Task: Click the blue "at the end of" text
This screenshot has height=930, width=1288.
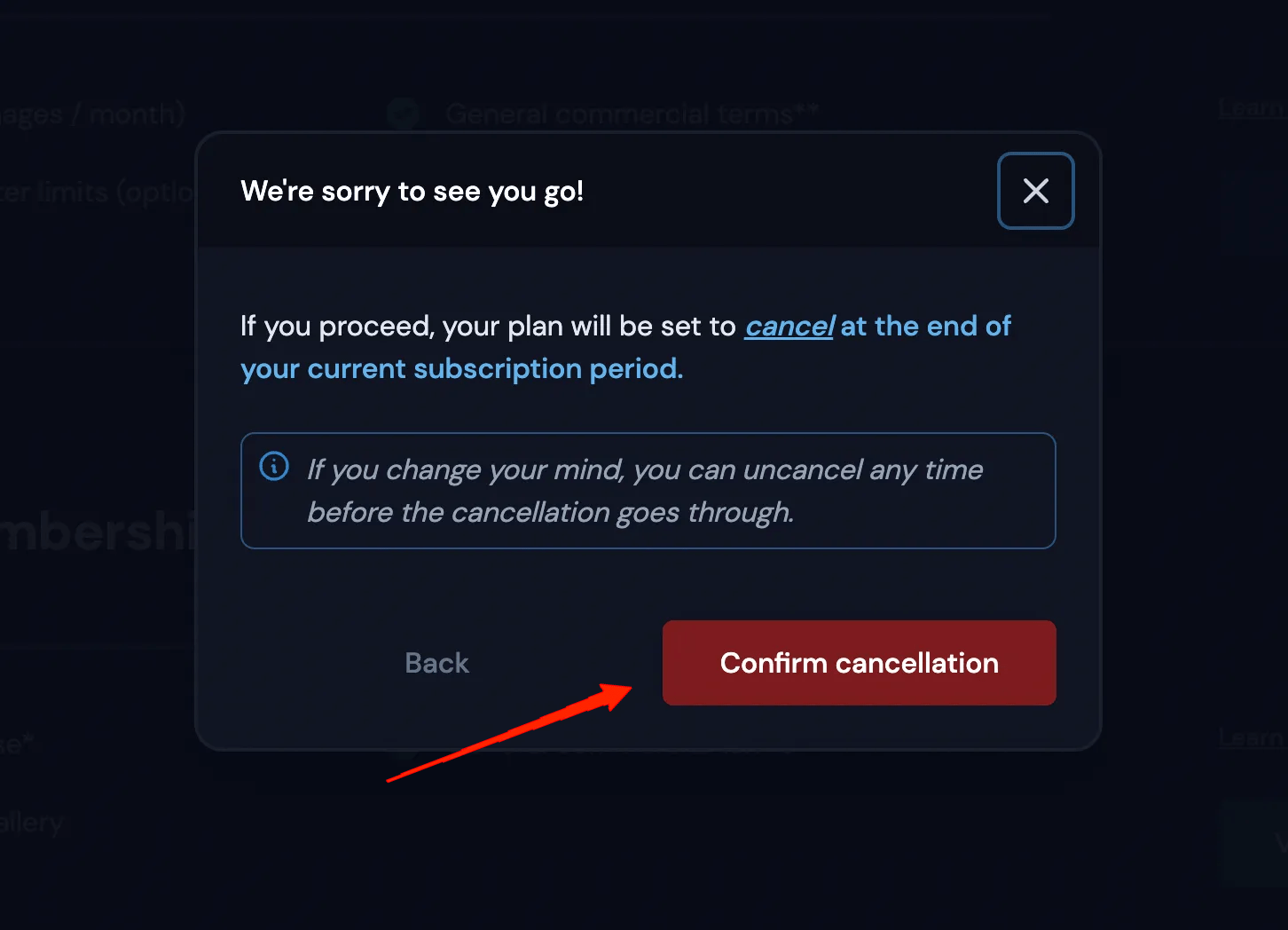Action: pos(925,327)
